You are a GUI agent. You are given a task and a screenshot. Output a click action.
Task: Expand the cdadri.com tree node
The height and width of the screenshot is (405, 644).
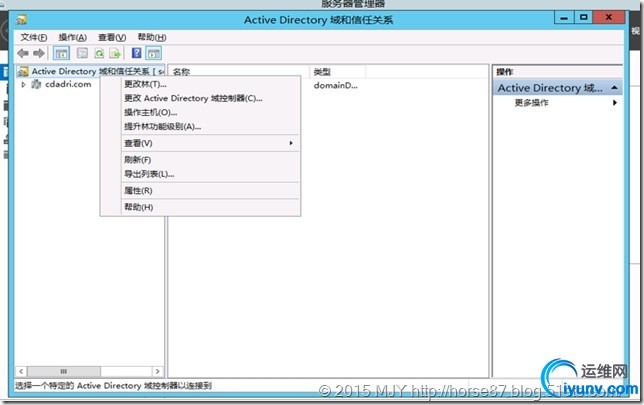tap(23, 84)
